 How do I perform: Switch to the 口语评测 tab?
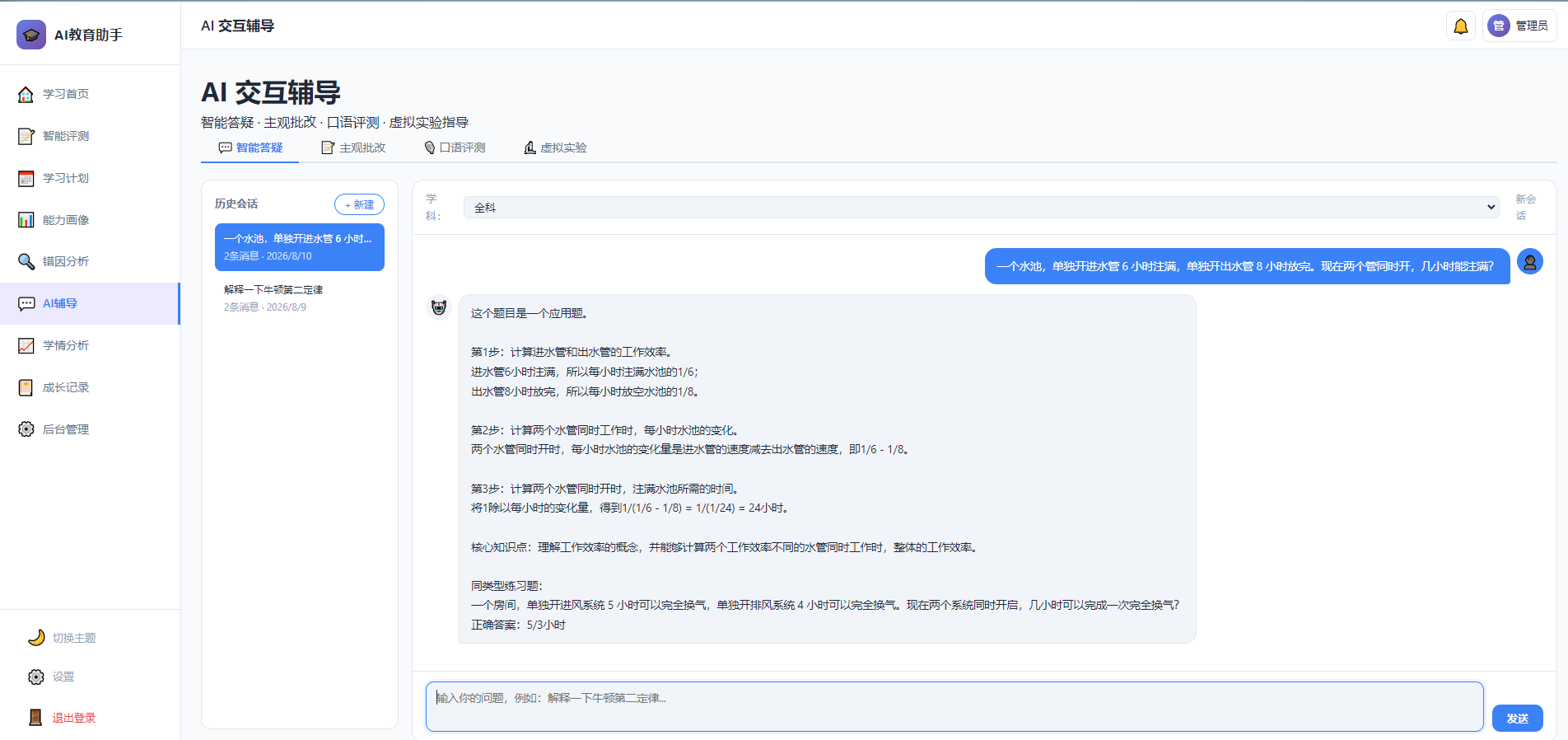[x=455, y=148]
